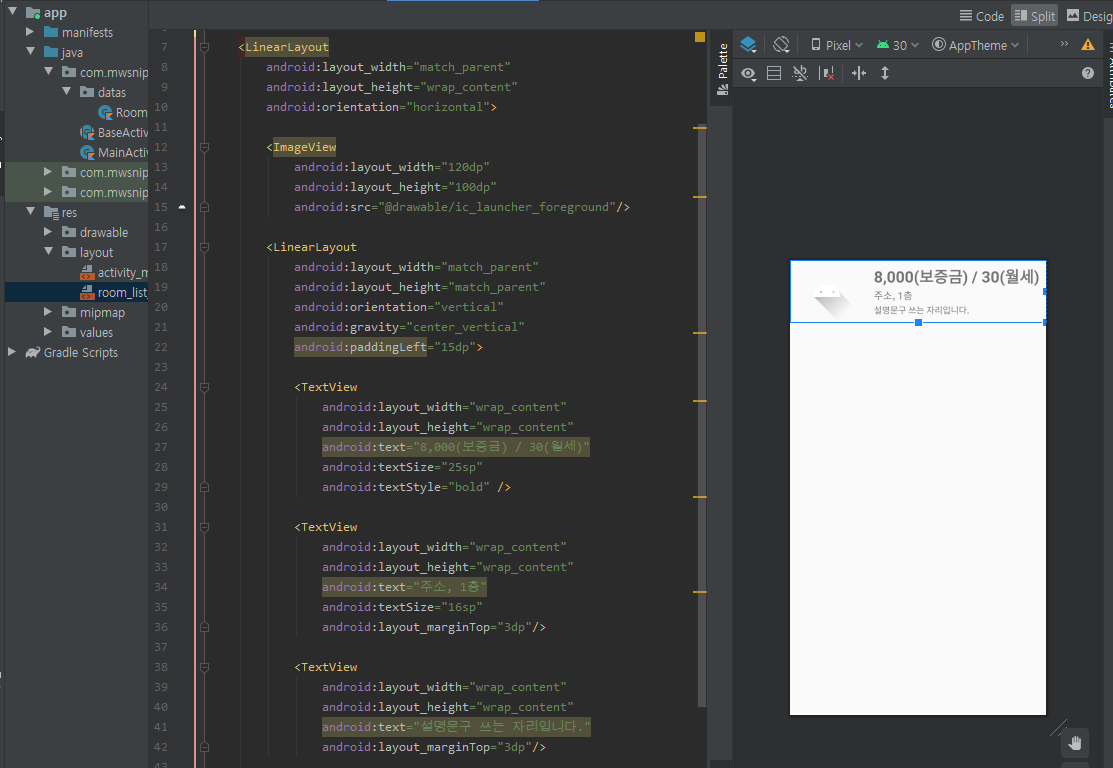The image size is (1113, 768).
Task: Open the MainActivity class file
Action: pyautogui.click(x=114, y=152)
